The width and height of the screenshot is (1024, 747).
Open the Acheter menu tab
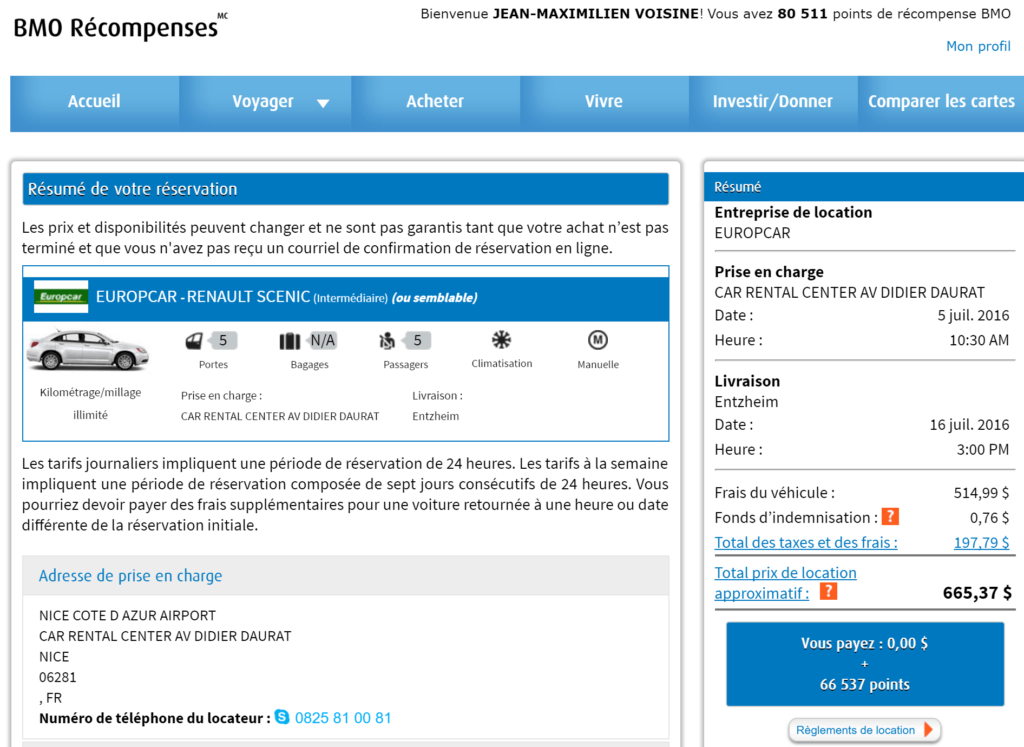click(x=435, y=102)
